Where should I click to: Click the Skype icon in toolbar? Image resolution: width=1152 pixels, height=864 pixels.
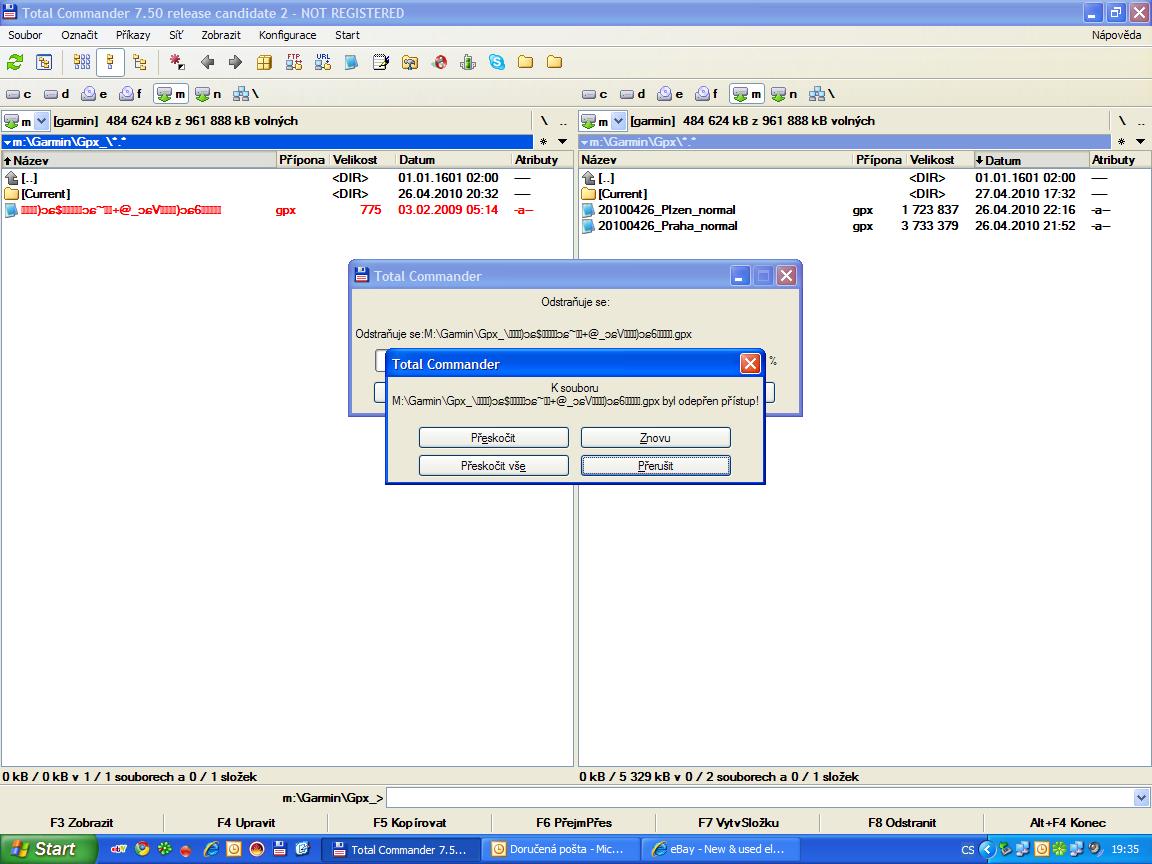(x=497, y=62)
